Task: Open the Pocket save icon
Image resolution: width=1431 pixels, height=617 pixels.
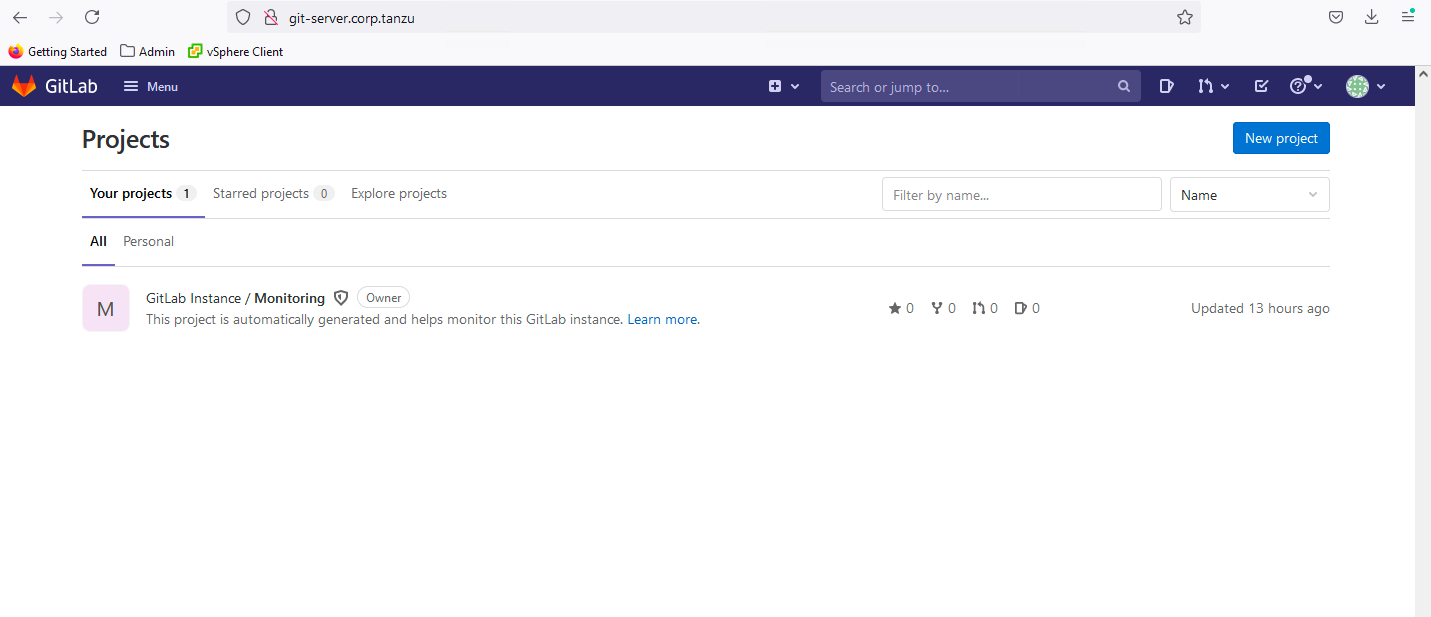Action: 1336,17
